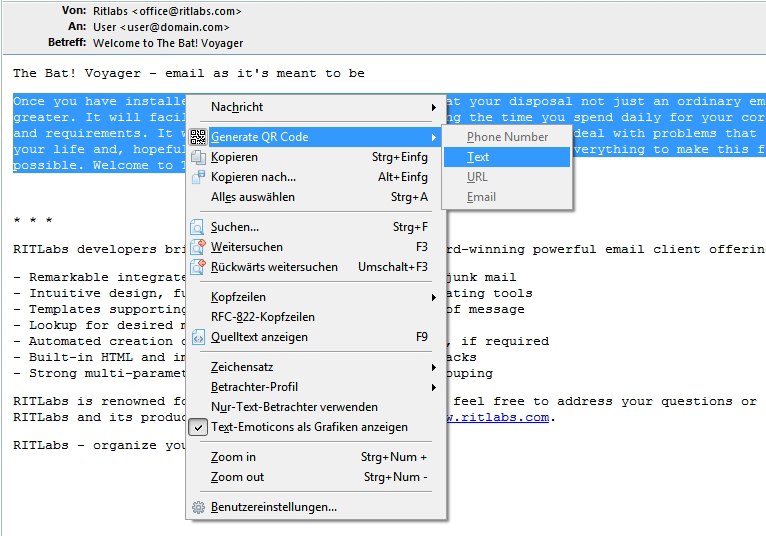Screen dimensions: 766x536
Task: Open Betrachter-Profil menu entry
Action: tap(316, 387)
